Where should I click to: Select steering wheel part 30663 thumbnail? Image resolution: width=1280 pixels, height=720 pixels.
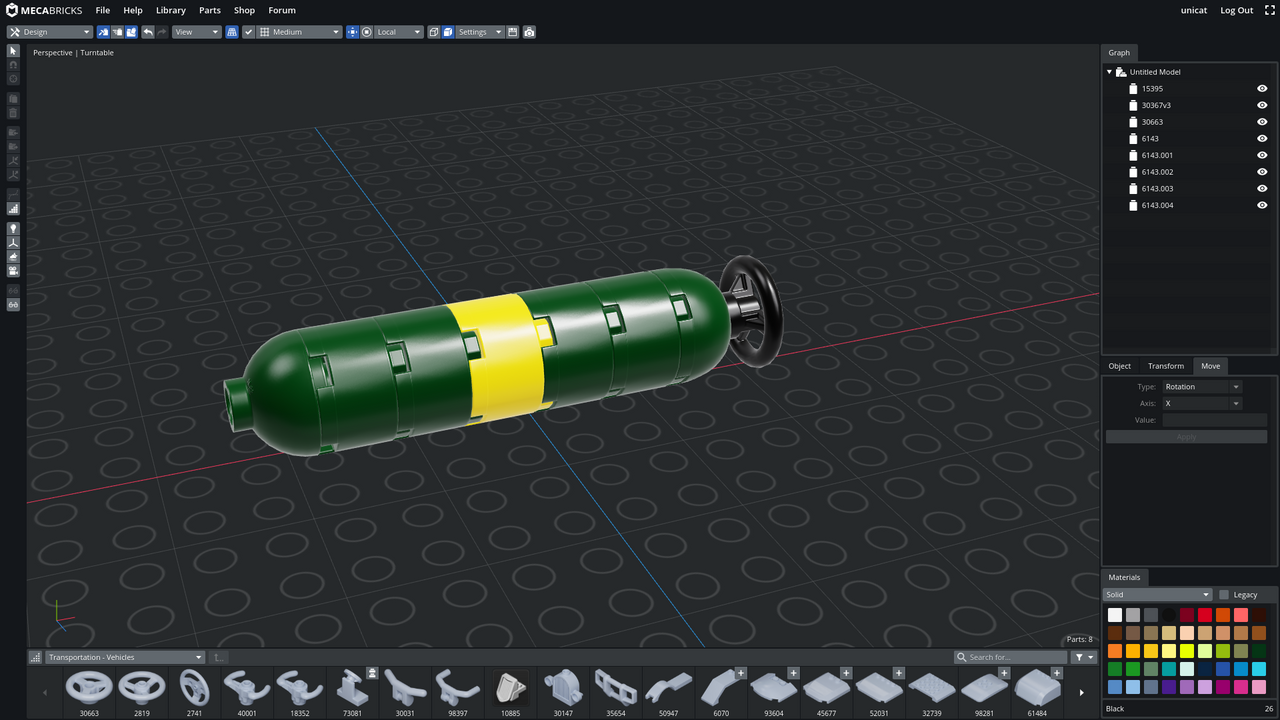coord(89,693)
